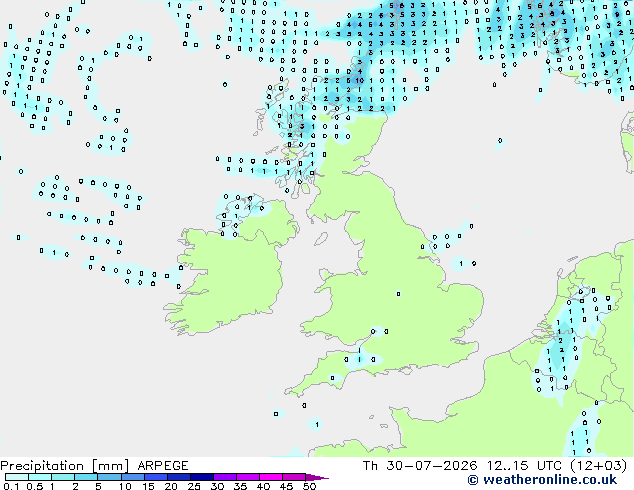This screenshot has height=490, width=634.
Task: Pick the 10–15 mm blue legend swatch
Action: pyautogui.click(x=132, y=477)
